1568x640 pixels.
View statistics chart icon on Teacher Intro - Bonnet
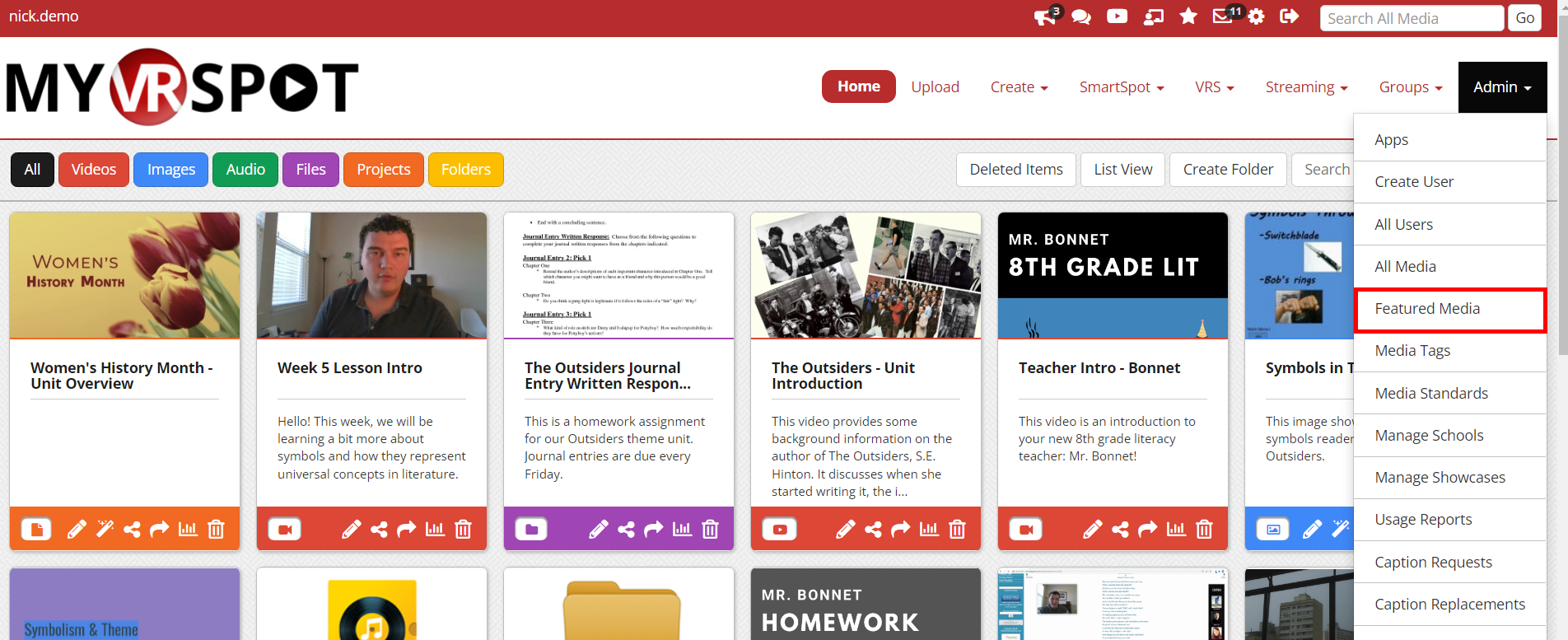coord(1176,529)
